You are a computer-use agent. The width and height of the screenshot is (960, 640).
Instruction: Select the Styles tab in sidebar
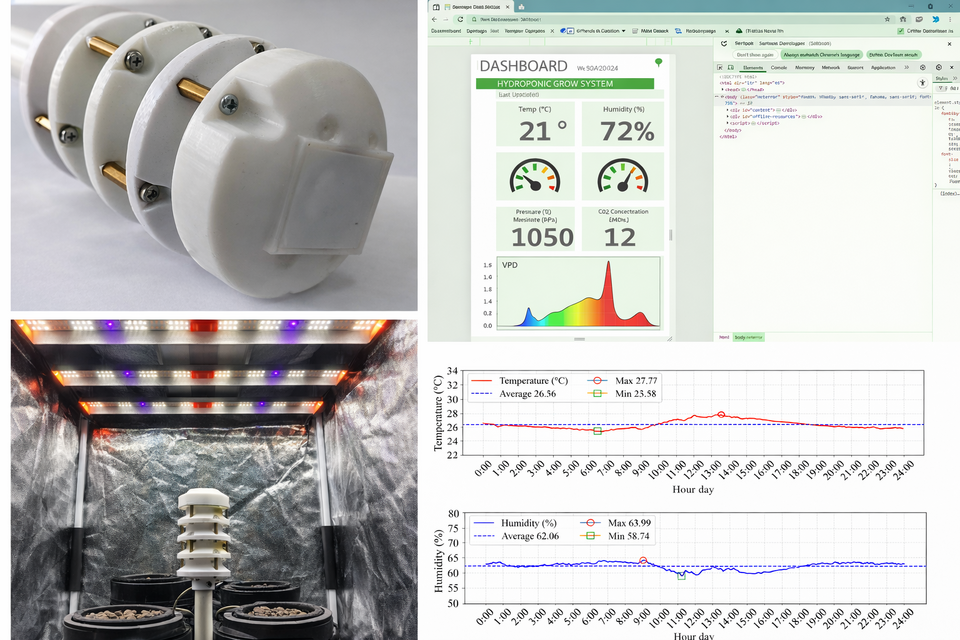click(942, 78)
